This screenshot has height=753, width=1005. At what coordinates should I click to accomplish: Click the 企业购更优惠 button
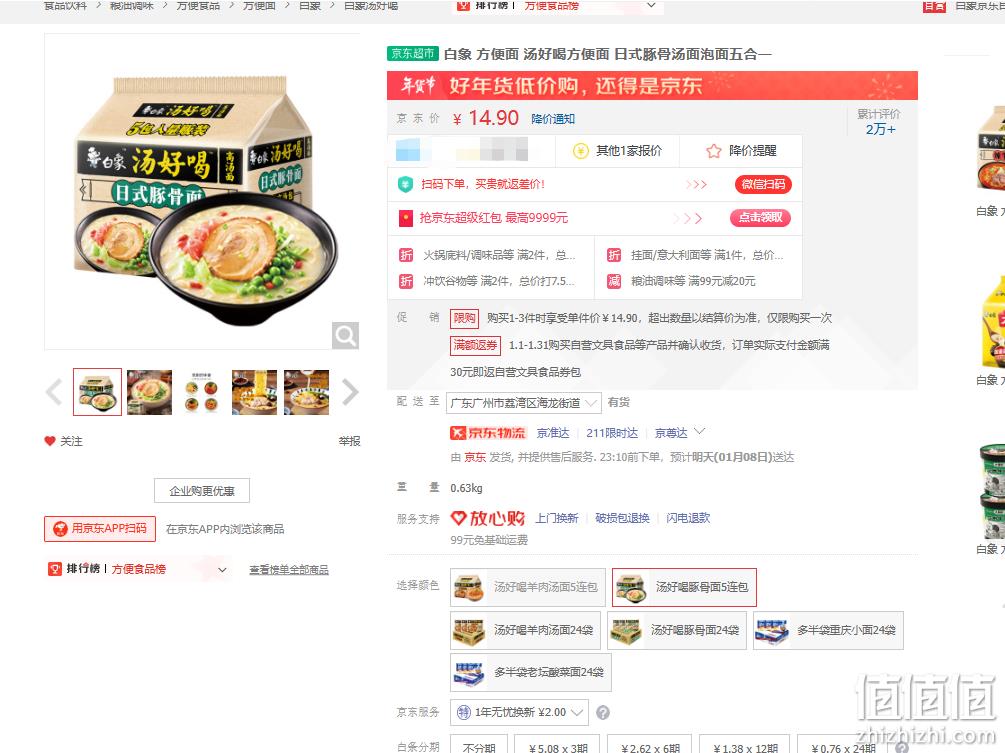pos(202,491)
